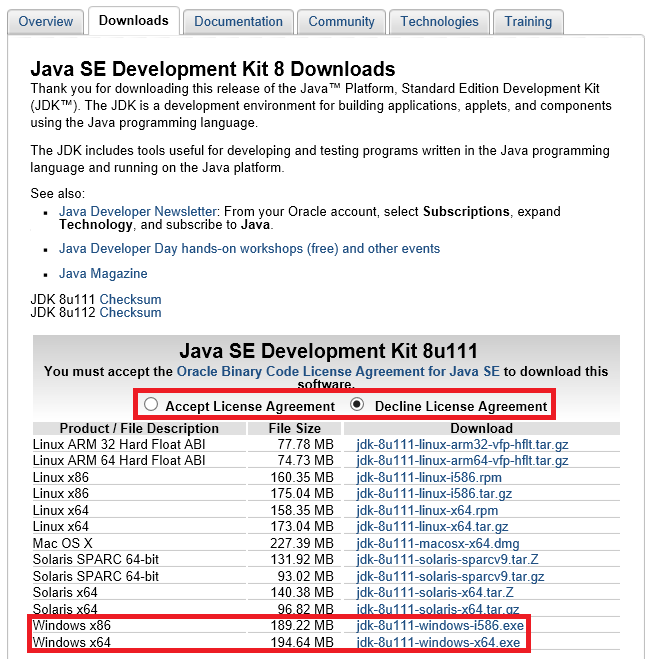Click the 131.92 MB file size
Screen dimensions: 653x659
tap(302, 560)
